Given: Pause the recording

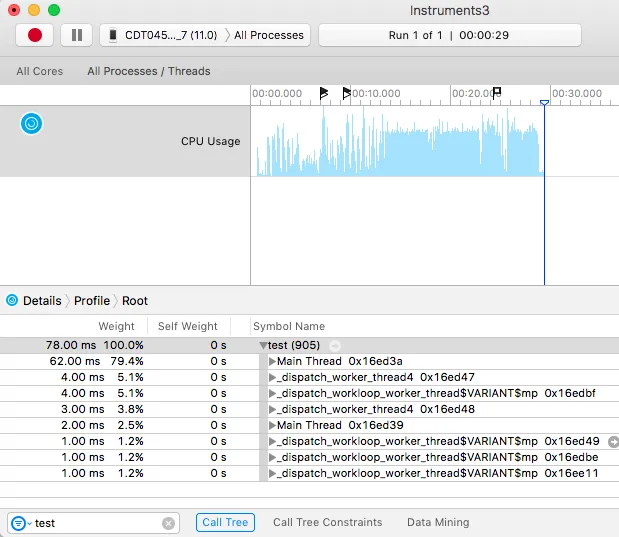Looking at the screenshot, I should tap(77, 35).
